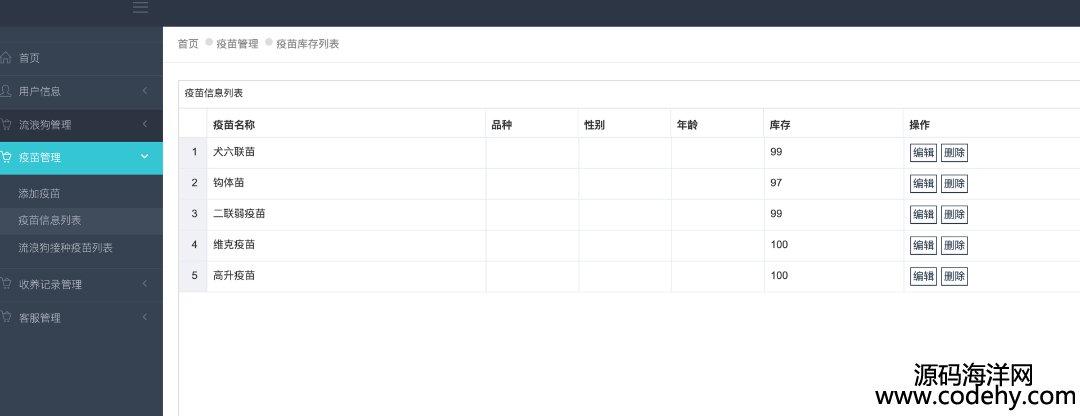Click the cart icon beside 收养记录管理
1080x416 pixels.
tap(6, 284)
